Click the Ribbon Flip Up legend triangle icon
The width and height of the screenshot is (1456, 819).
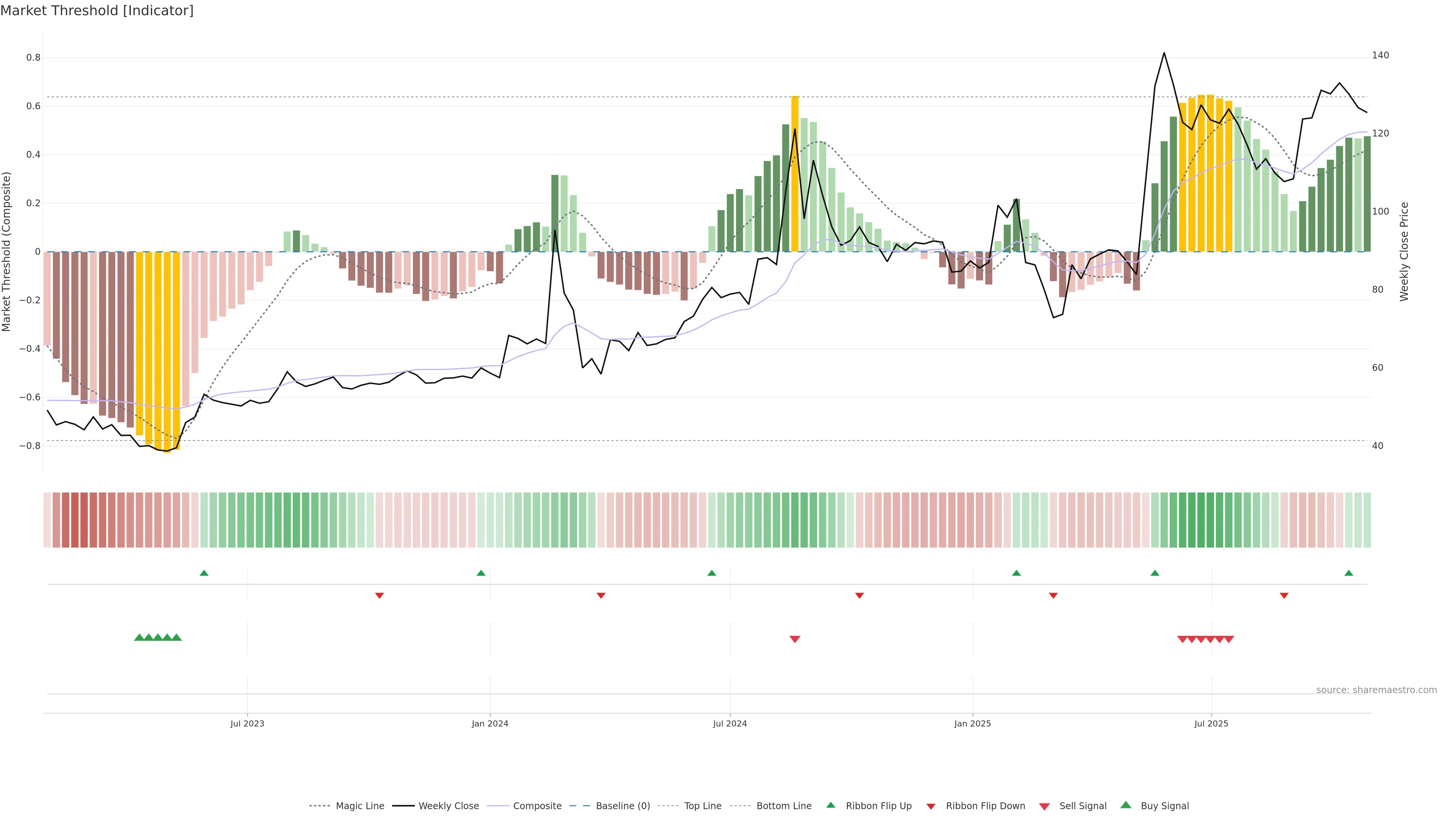coord(830,805)
